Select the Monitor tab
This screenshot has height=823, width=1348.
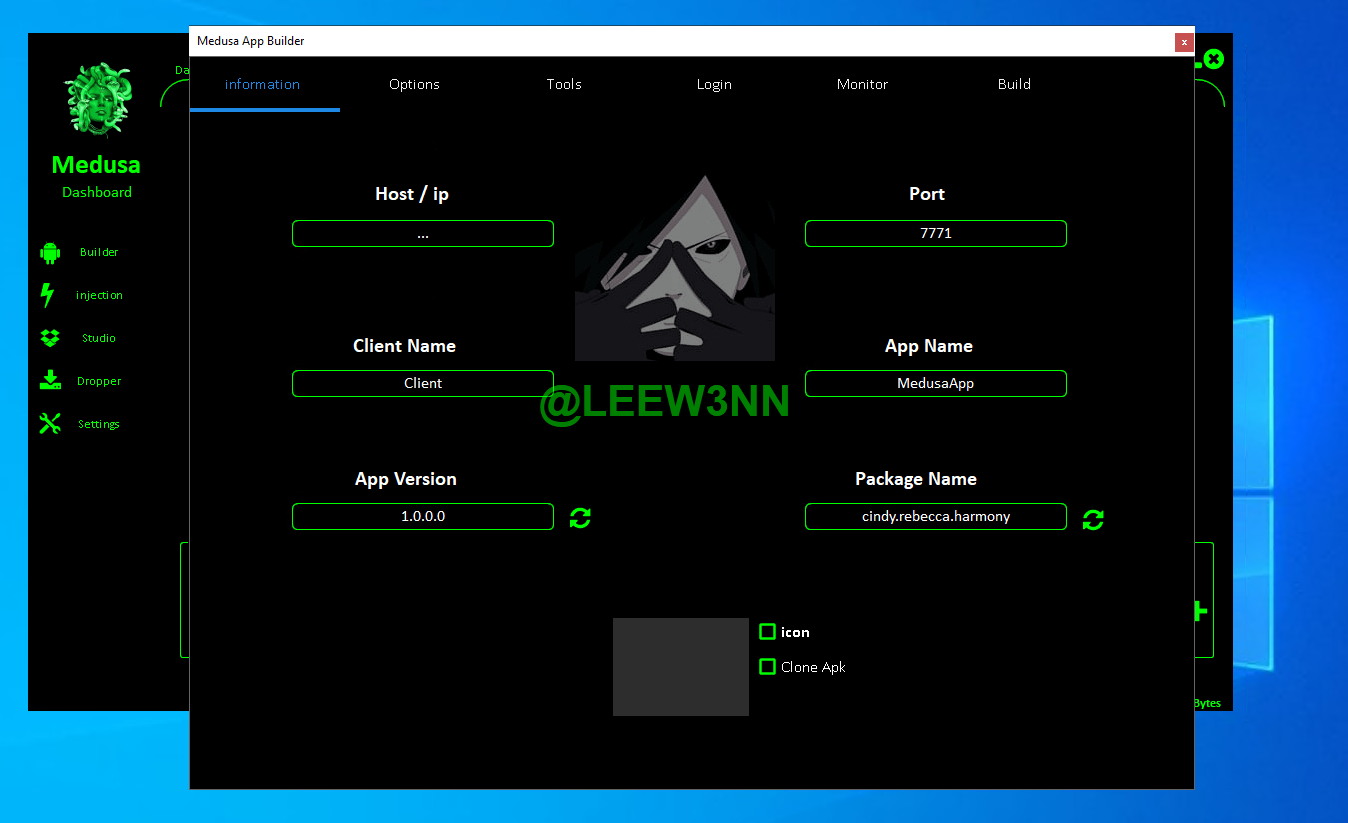(862, 85)
